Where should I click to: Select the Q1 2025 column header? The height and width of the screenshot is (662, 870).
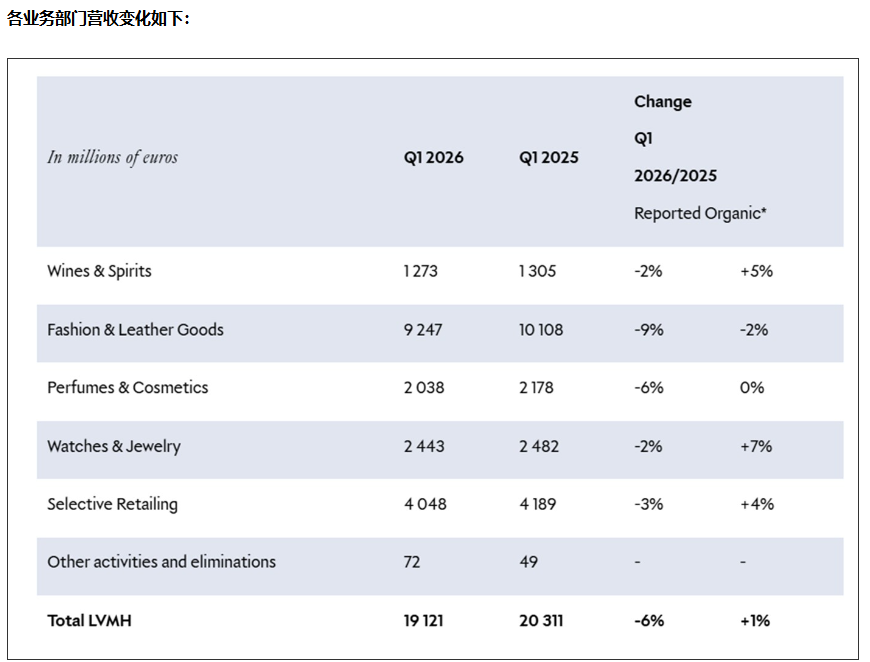pos(548,158)
